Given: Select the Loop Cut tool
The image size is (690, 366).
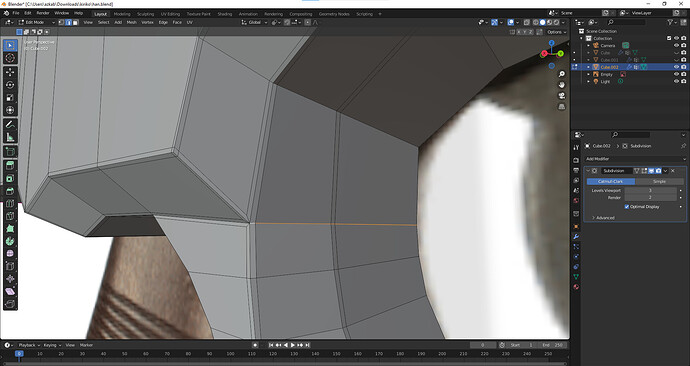Looking at the screenshot, I should coord(10,204).
